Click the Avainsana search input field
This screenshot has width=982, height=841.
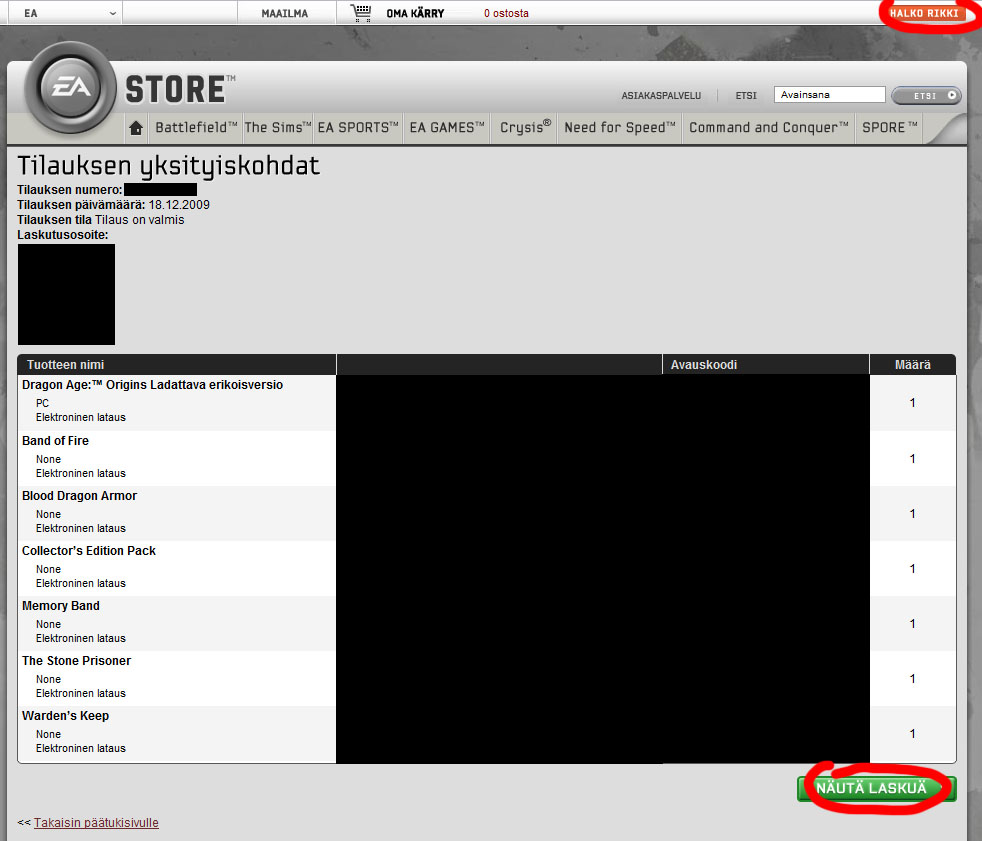coord(829,95)
